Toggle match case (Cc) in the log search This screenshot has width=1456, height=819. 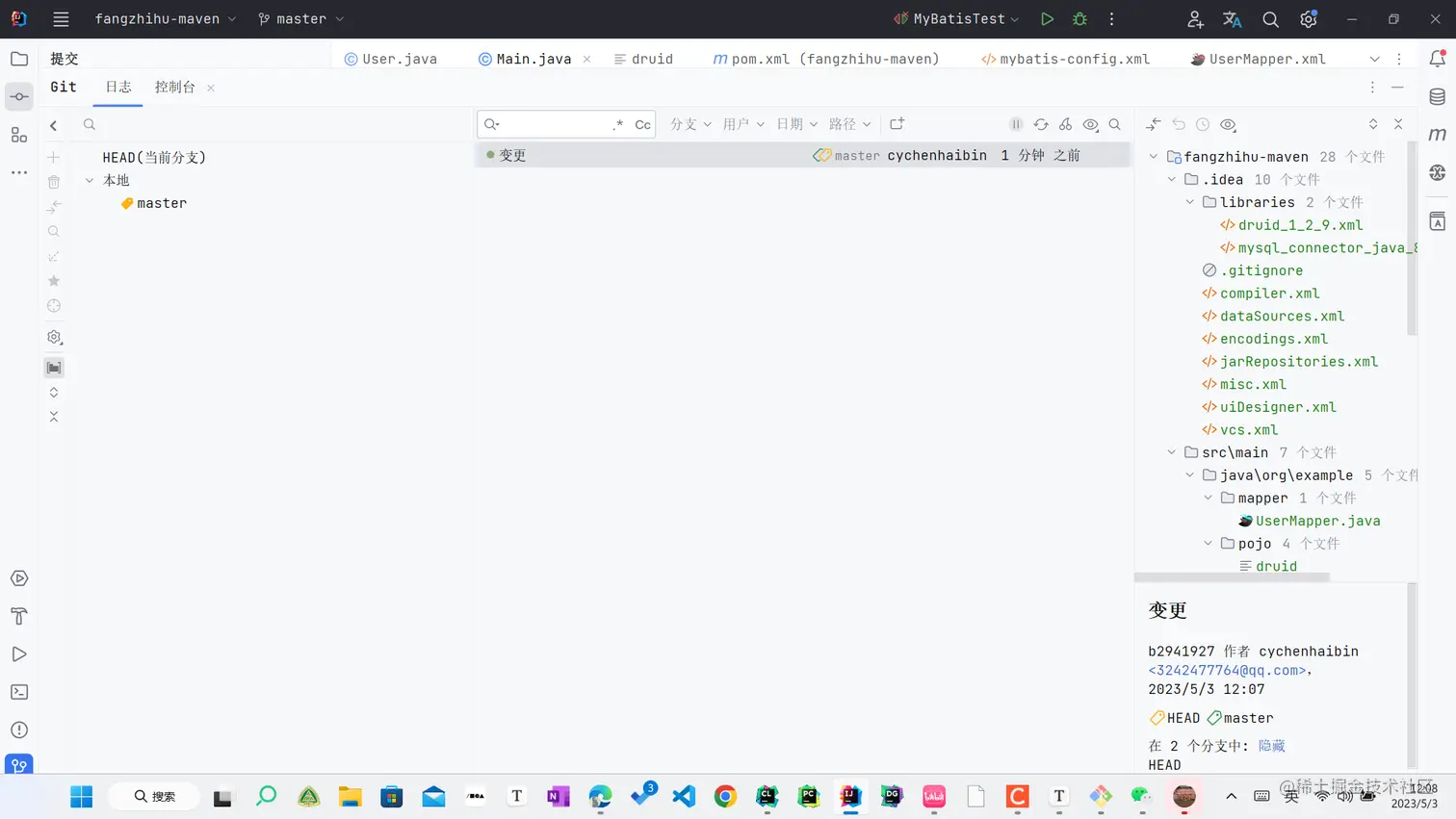coord(642,124)
